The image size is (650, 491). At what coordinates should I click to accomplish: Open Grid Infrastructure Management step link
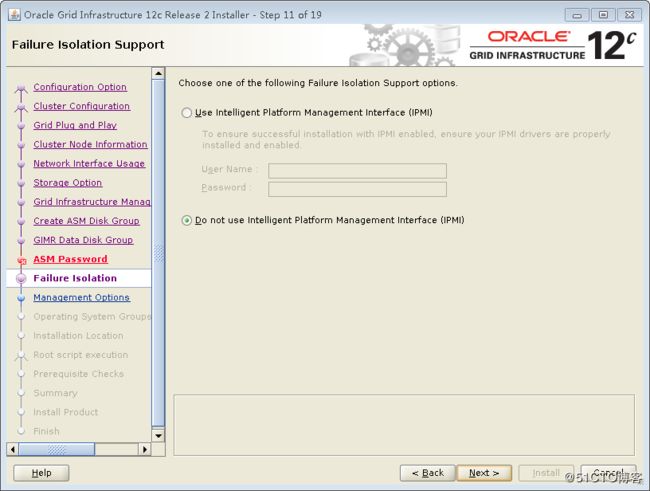click(x=92, y=202)
